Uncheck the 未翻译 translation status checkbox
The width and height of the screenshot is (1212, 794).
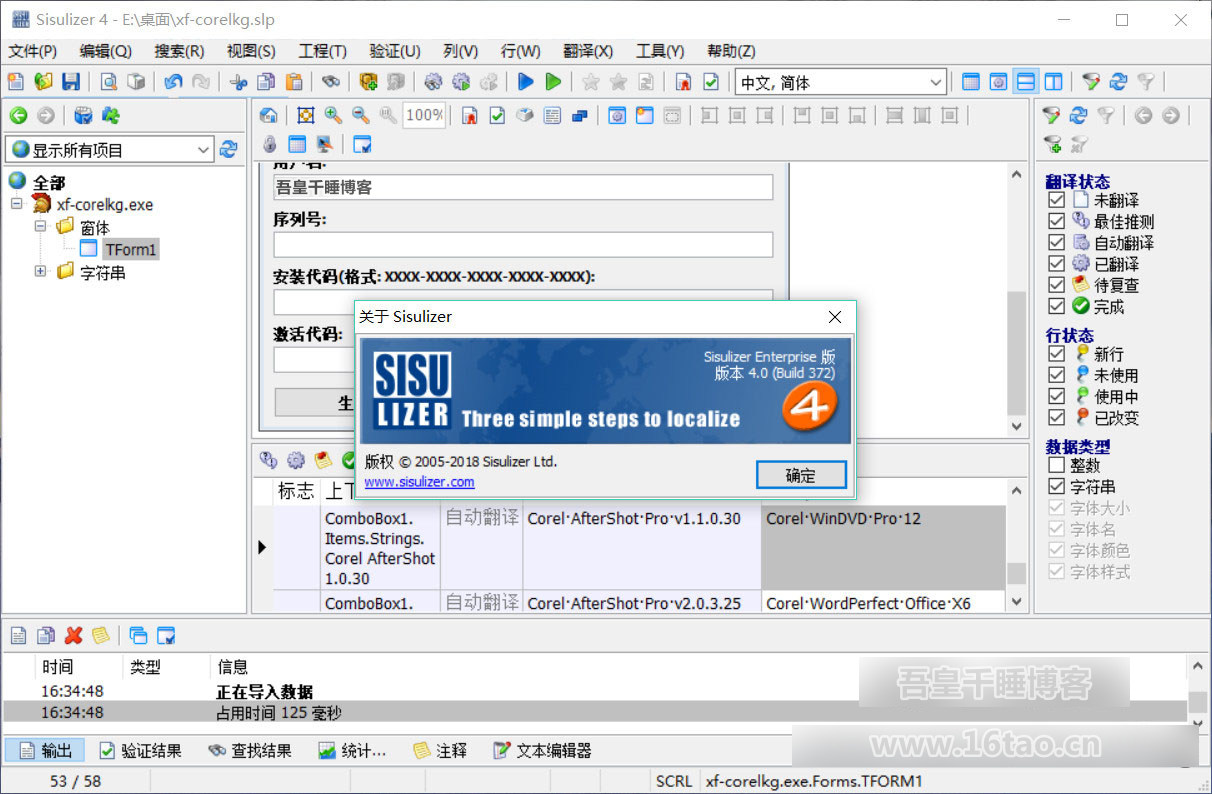[1056, 200]
